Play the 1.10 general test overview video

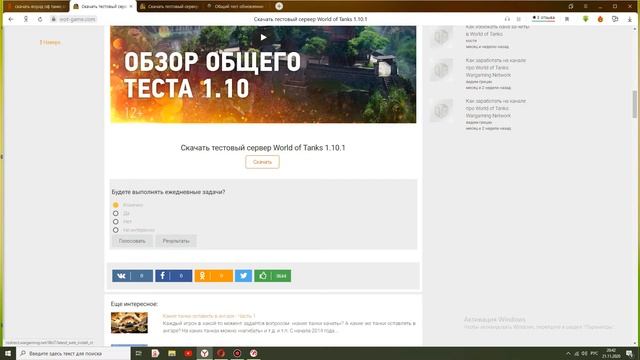(x=264, y=38)
